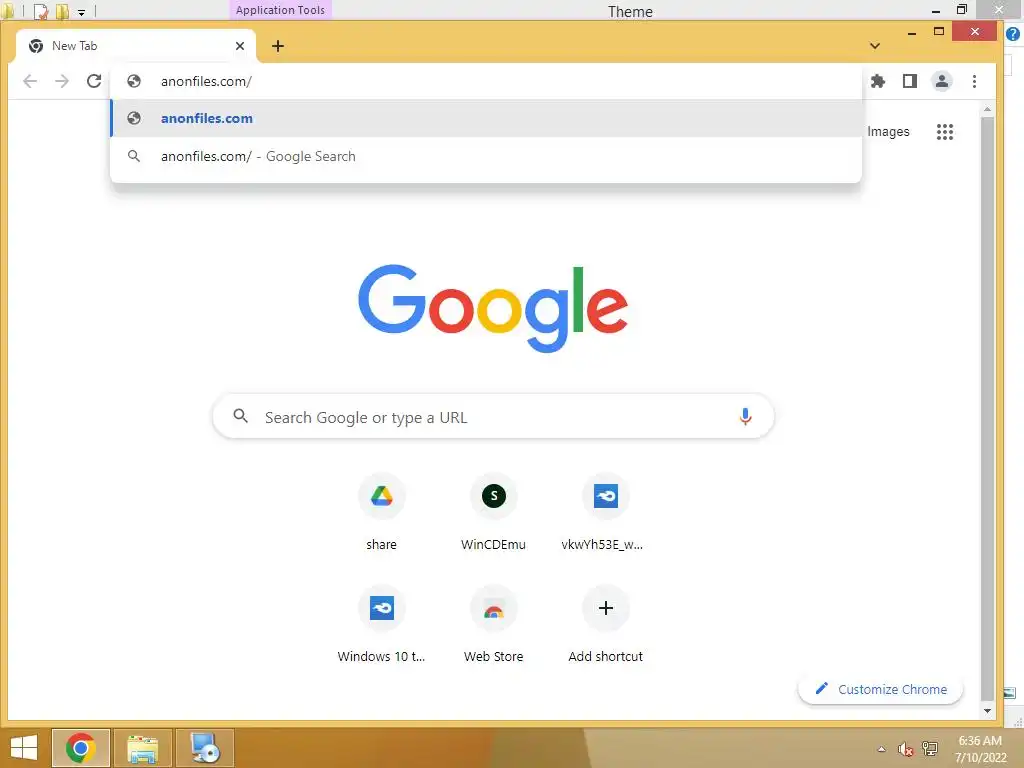Click the Chrome taskbar icon

81,748
